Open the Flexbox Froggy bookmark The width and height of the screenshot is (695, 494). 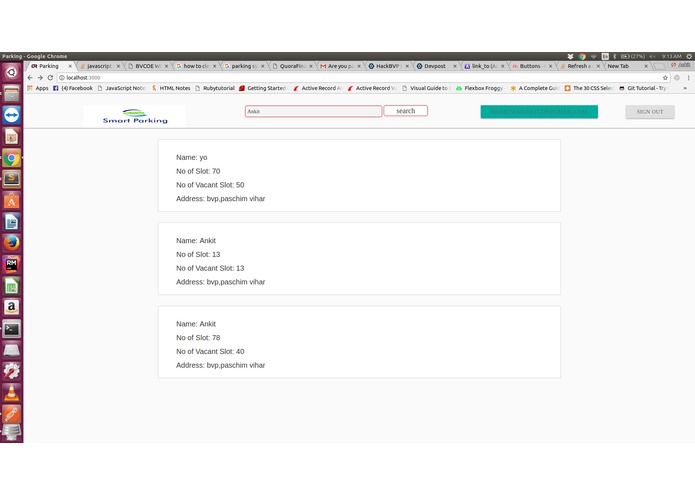(x=480, y=88)
